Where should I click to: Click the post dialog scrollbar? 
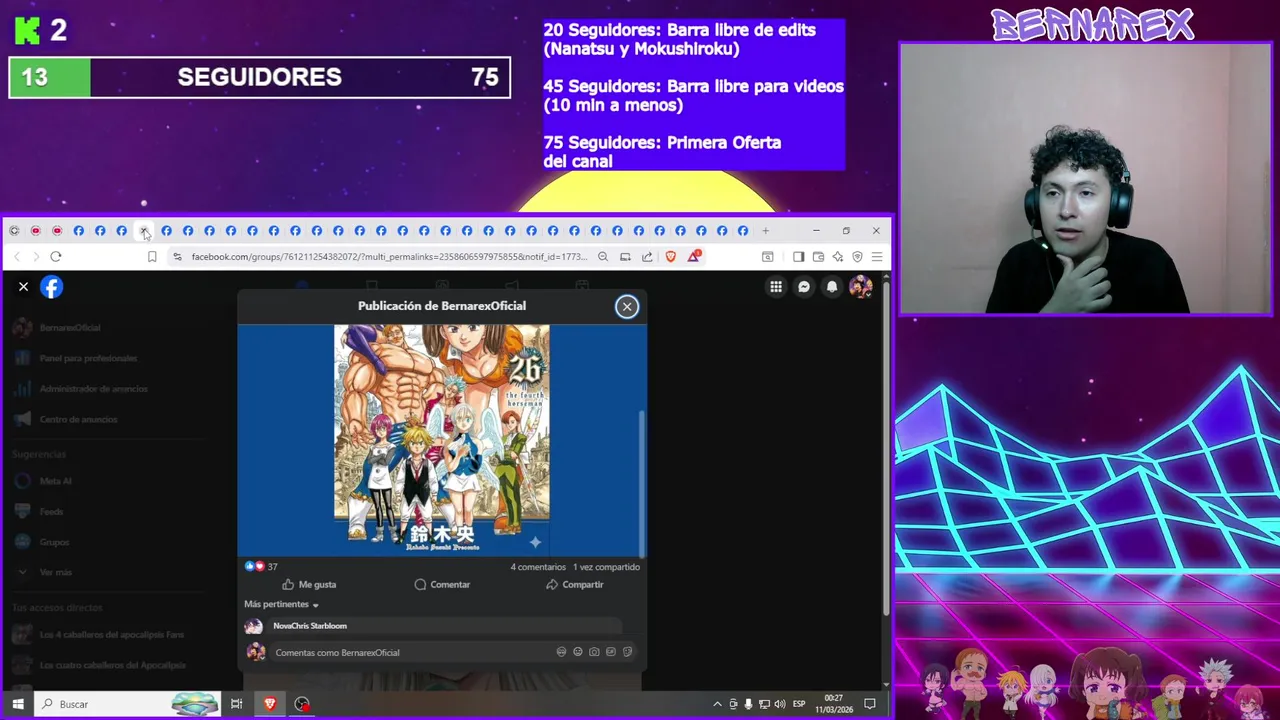[x=642, y=483]
